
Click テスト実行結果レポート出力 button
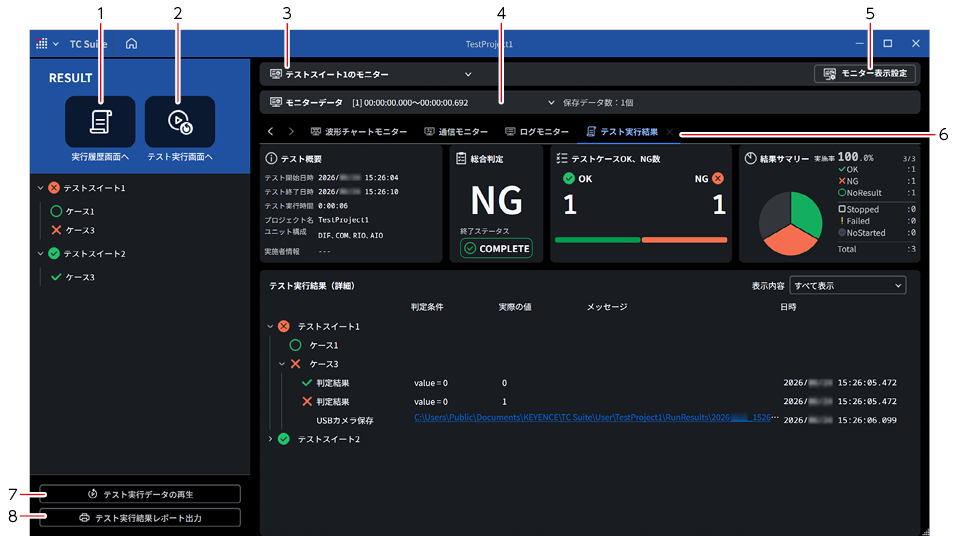140,518
